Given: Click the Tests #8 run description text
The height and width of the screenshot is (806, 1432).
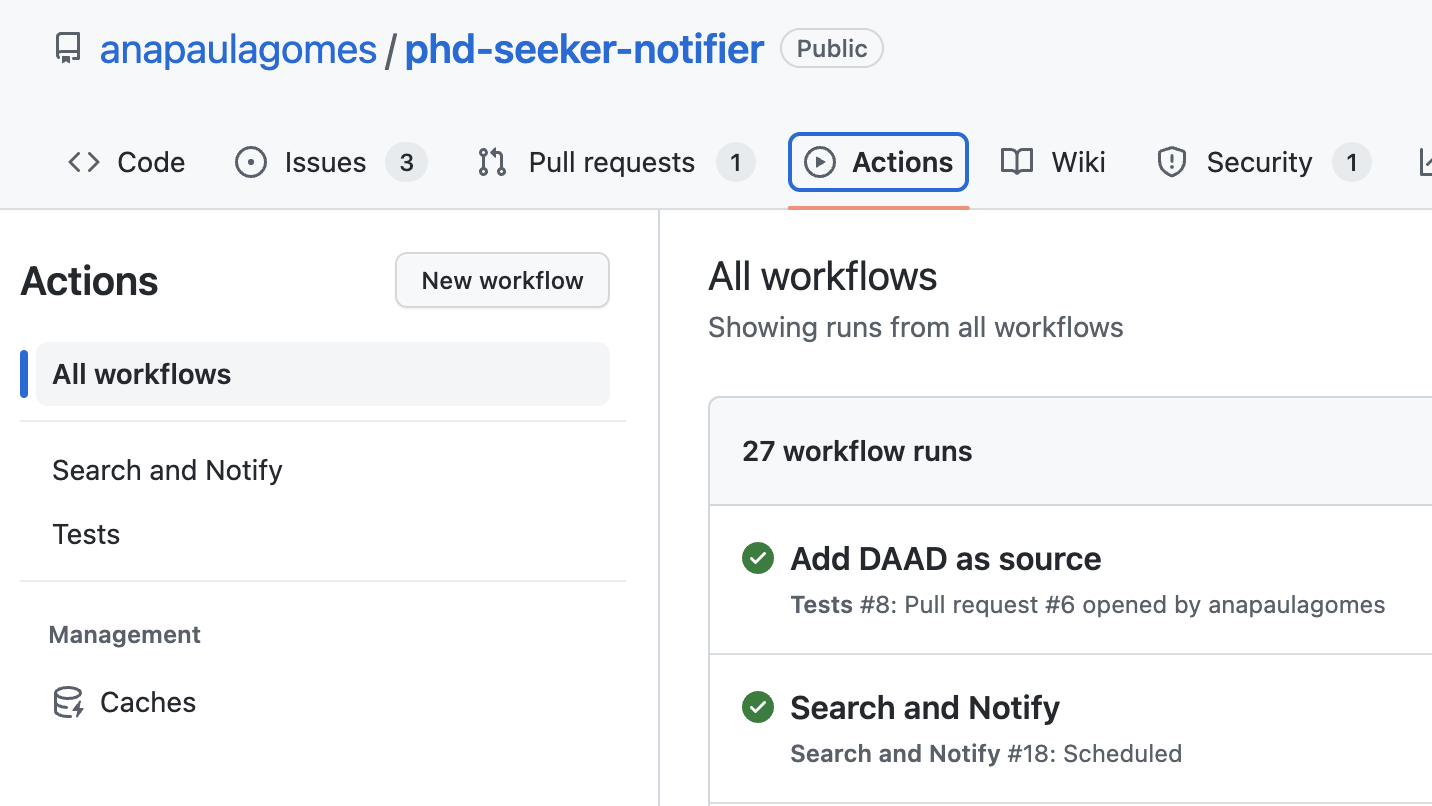Looking at the screenshot, I should [x=1088, y=604].
